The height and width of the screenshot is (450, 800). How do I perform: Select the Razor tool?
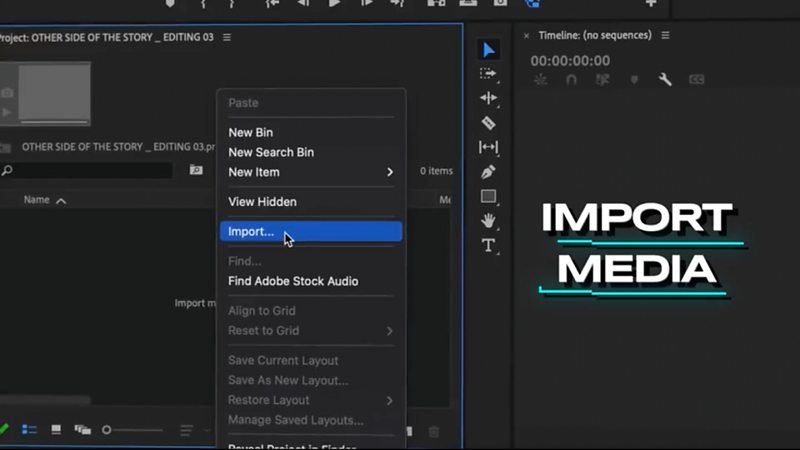point(488,123)
